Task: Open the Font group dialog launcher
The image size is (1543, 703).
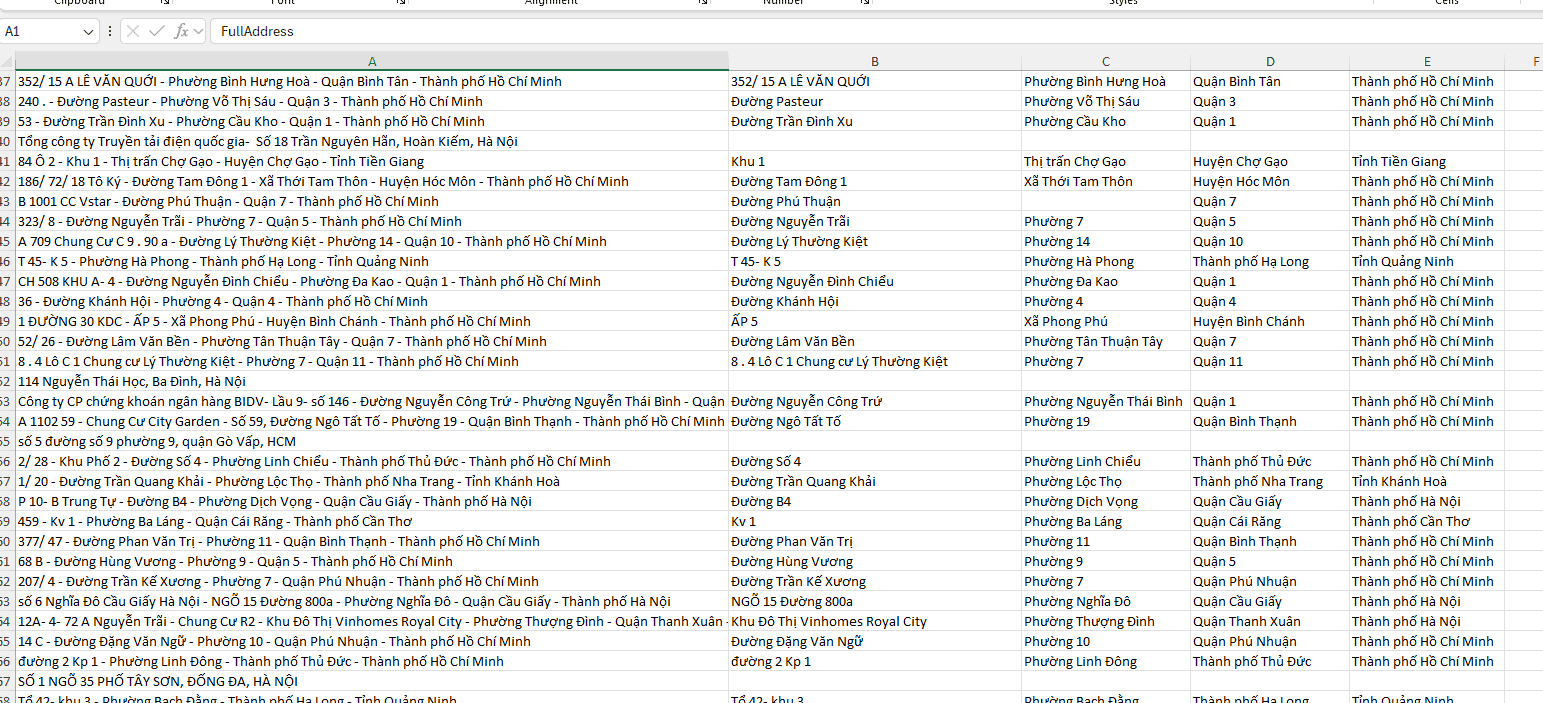Action: point(401,3)
